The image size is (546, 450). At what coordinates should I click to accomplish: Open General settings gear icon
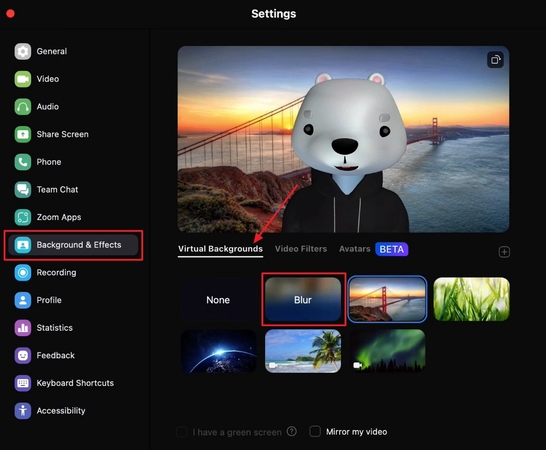[23, 52]
